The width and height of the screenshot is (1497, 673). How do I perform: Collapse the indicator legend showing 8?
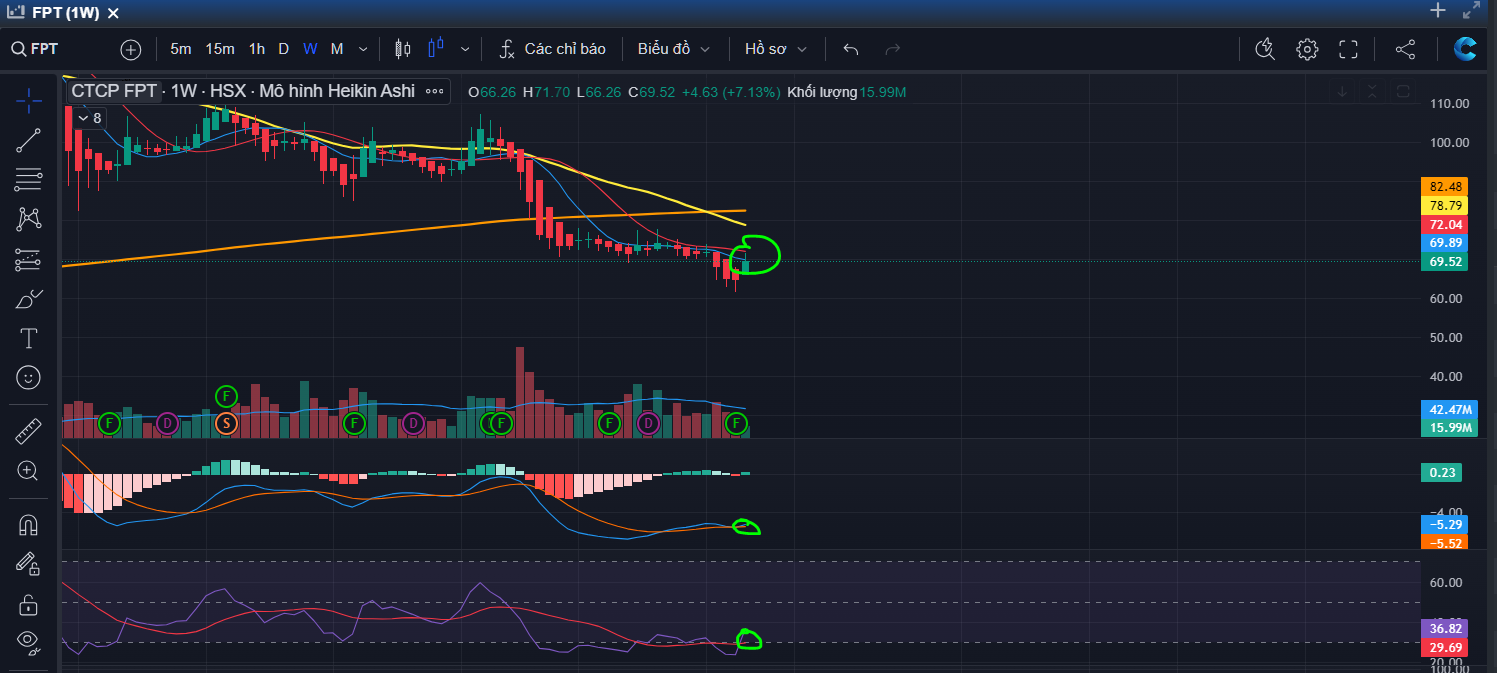click(x=89, y=118)
